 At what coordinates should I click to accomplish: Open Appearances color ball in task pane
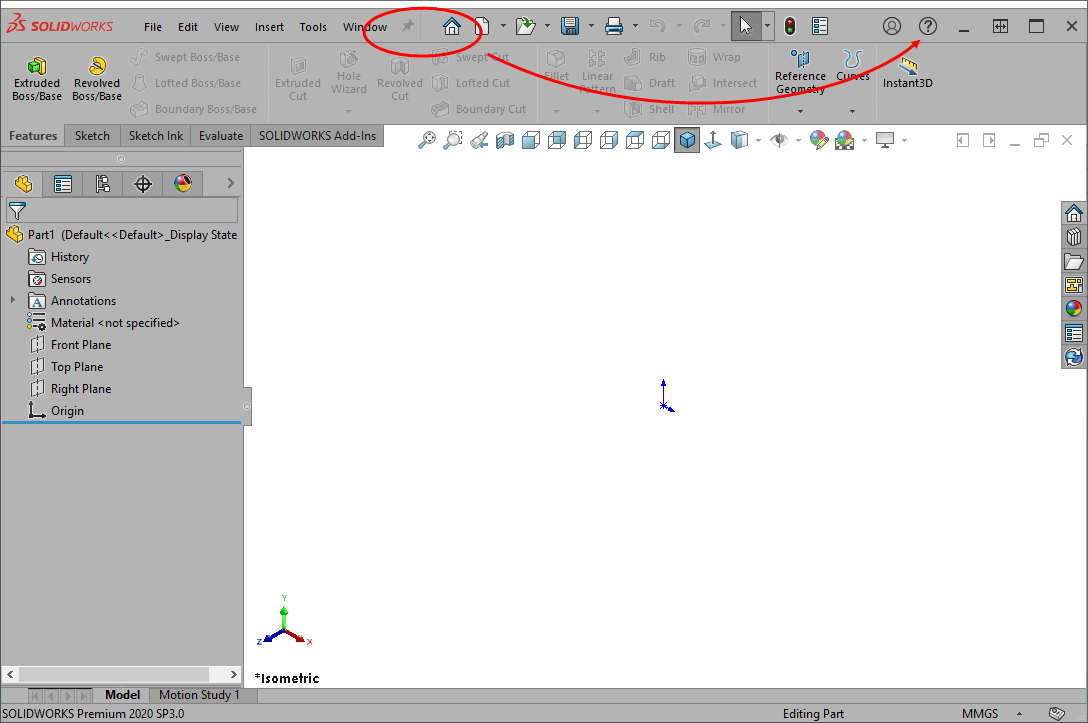(x=1073, y=309)
